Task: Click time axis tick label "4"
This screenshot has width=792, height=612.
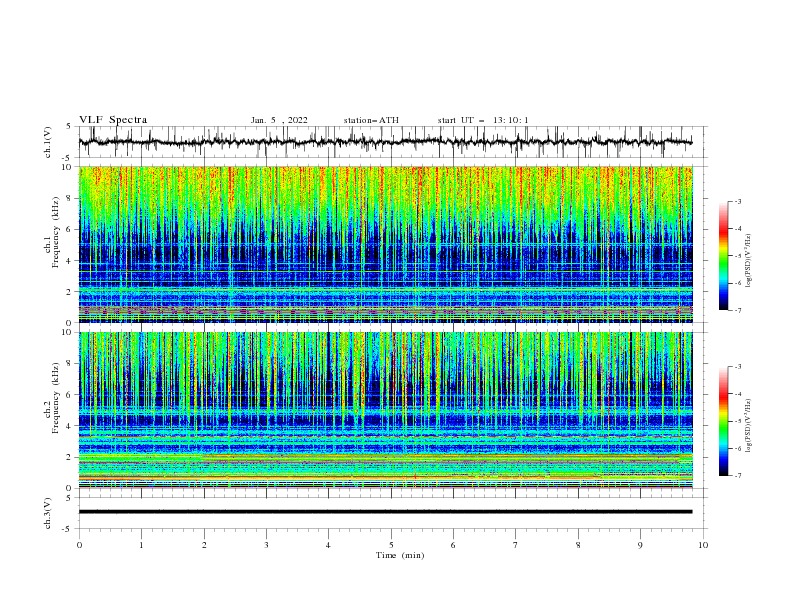Action: pos(328,545)
